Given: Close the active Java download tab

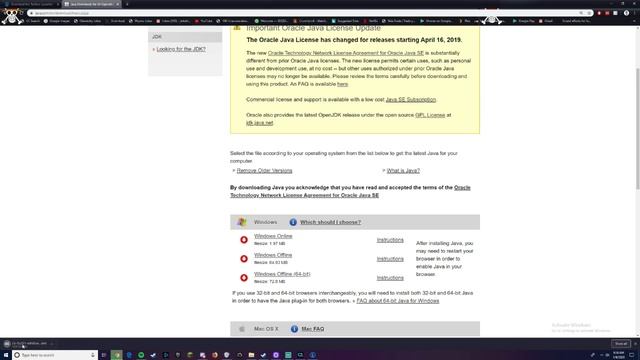Looking at the screenshot, I should pos(118,4).
